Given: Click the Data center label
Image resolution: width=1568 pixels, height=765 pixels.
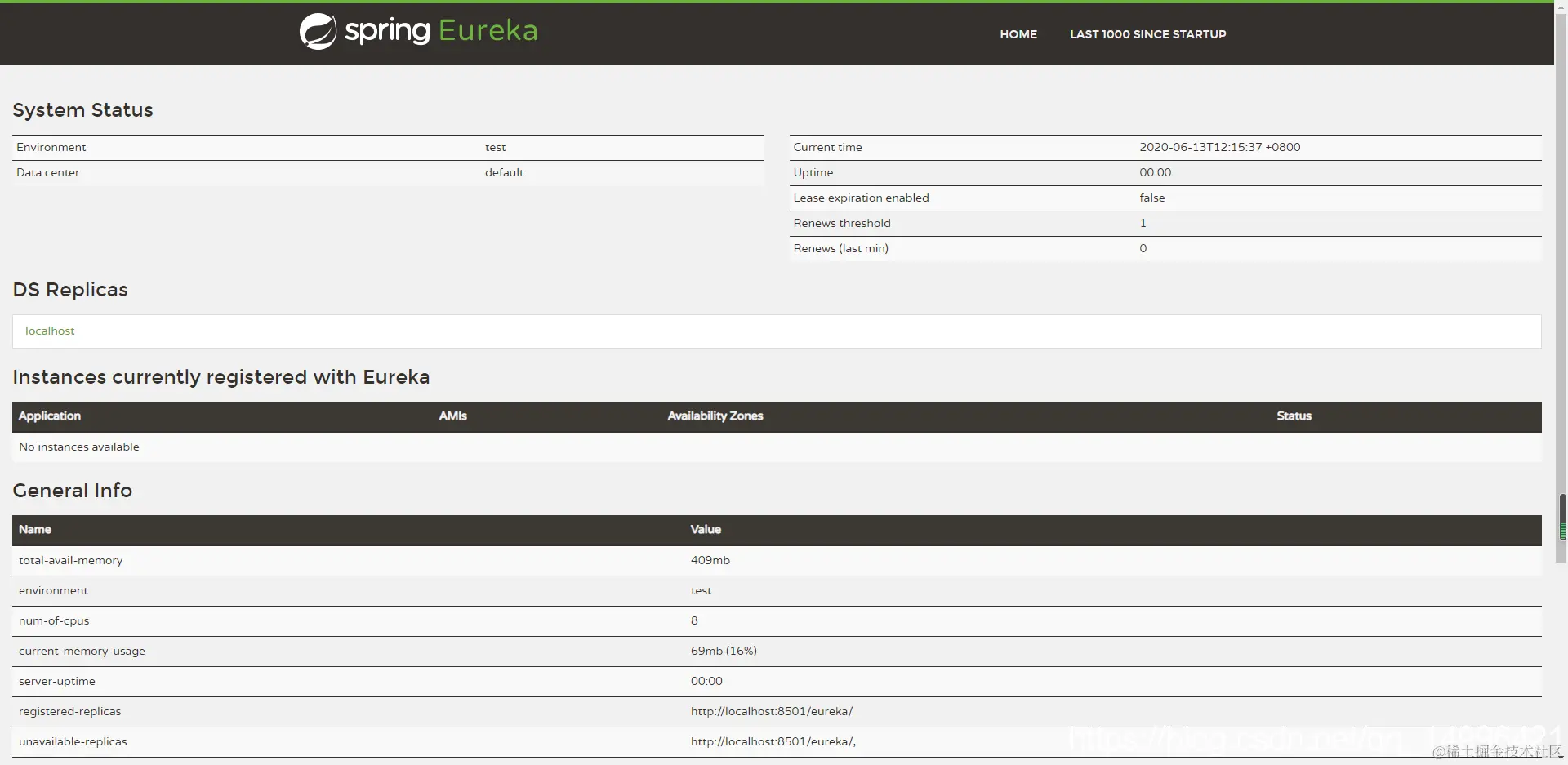Looking at the screenshot, I should click(x=47, y=172).
